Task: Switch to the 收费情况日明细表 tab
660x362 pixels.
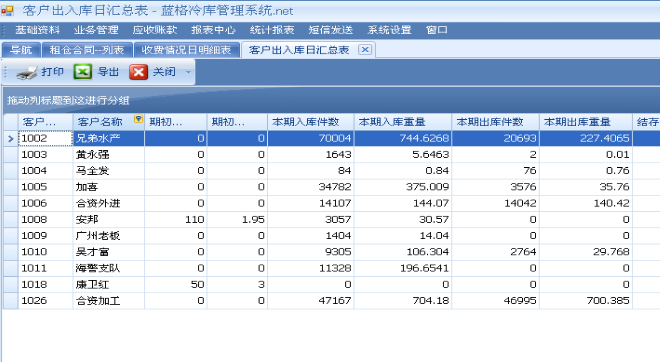Action: [186, 50]
